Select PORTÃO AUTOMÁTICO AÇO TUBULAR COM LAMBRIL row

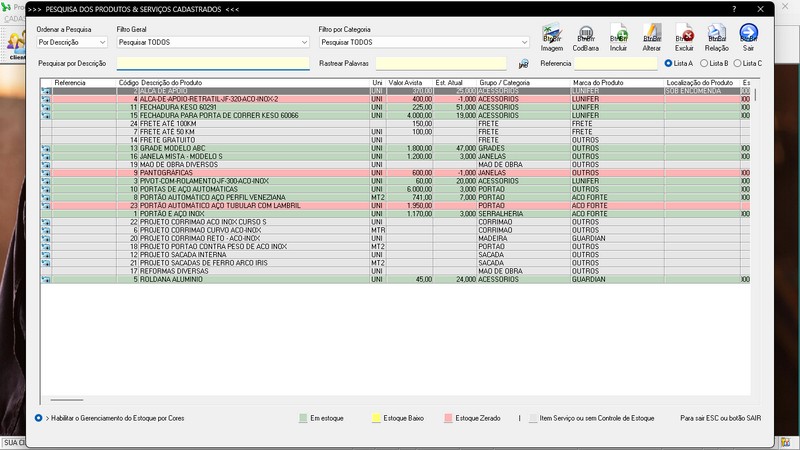point(395,206)
